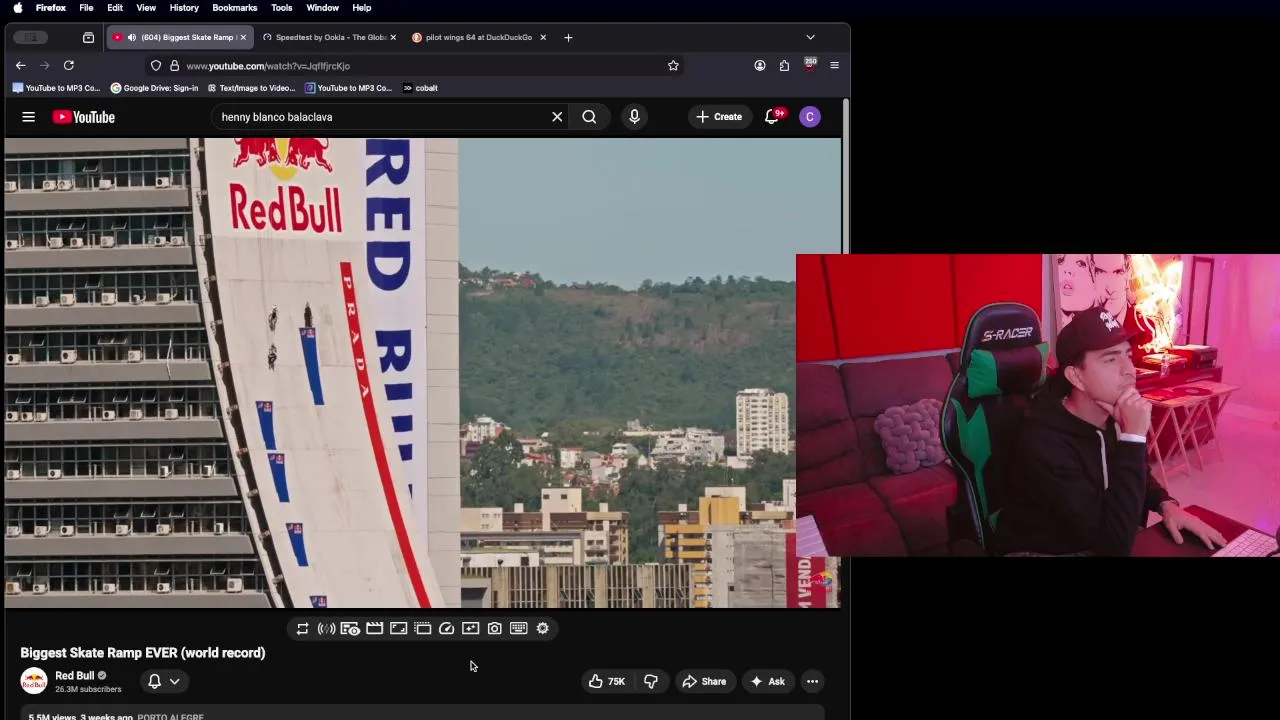This screenshot has width=1280, height=720.
Task: Open the Window menu
Action: tap(322, 8)
